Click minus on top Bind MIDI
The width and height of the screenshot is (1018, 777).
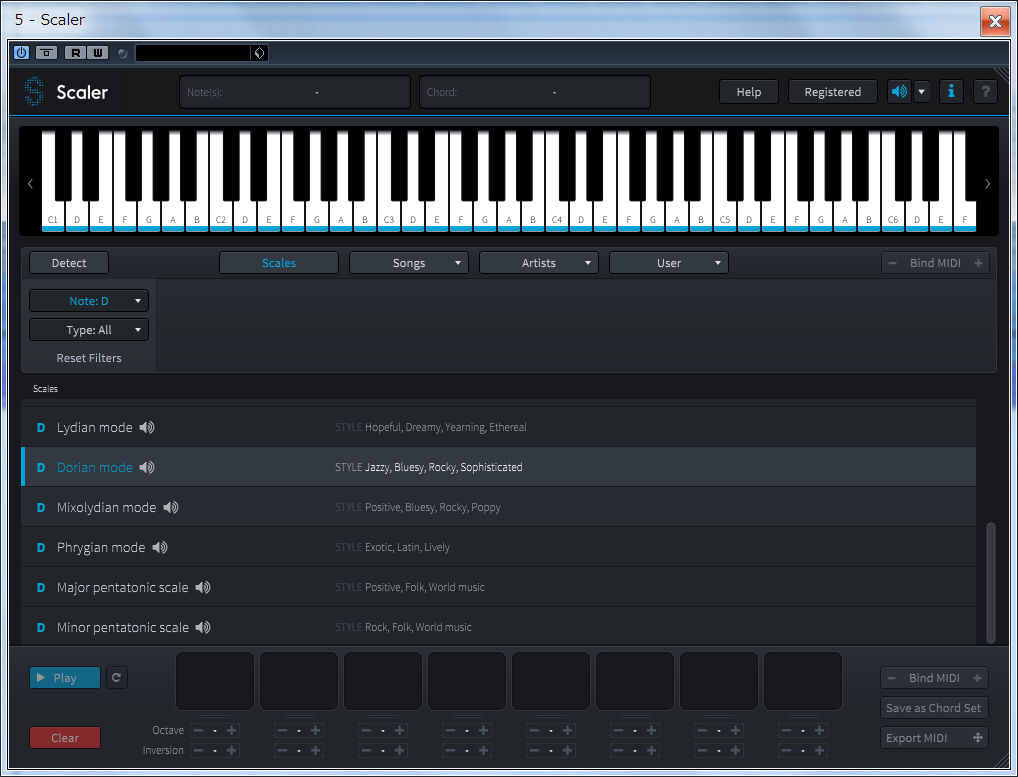893,263
